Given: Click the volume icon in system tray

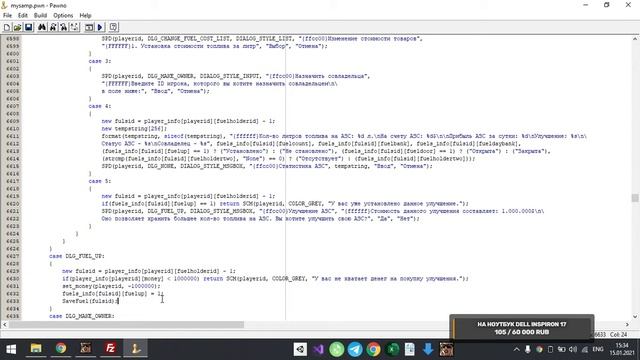Looking at the screenshot, I should [573, 349].
